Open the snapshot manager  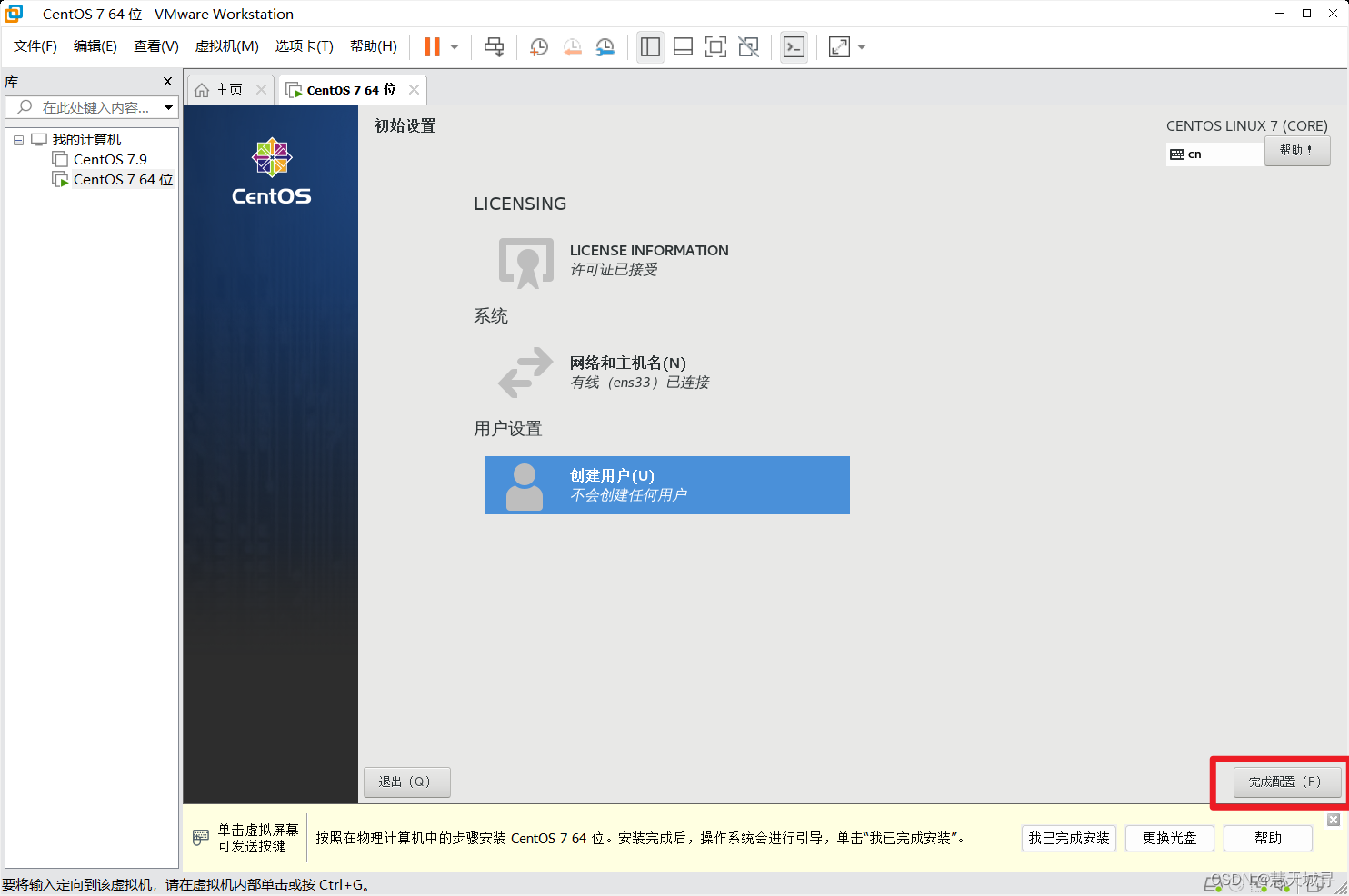pyautogui.click(x=605, y=47)
